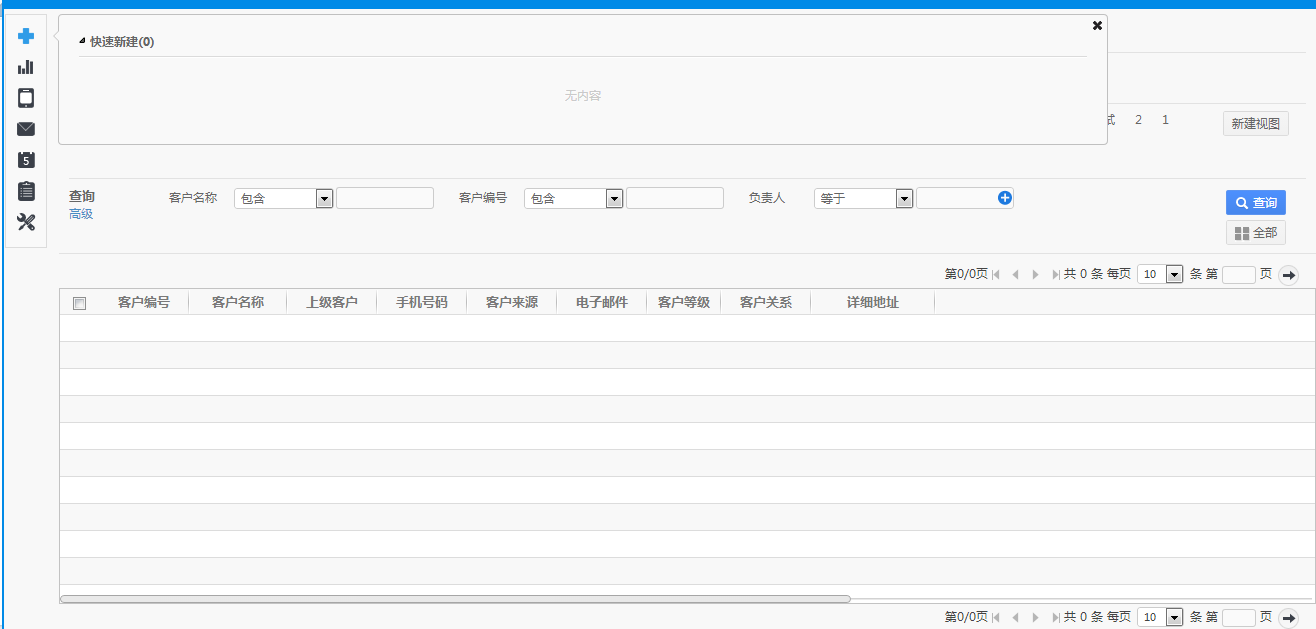Open the wrench tools settings icon

(26, 222)
